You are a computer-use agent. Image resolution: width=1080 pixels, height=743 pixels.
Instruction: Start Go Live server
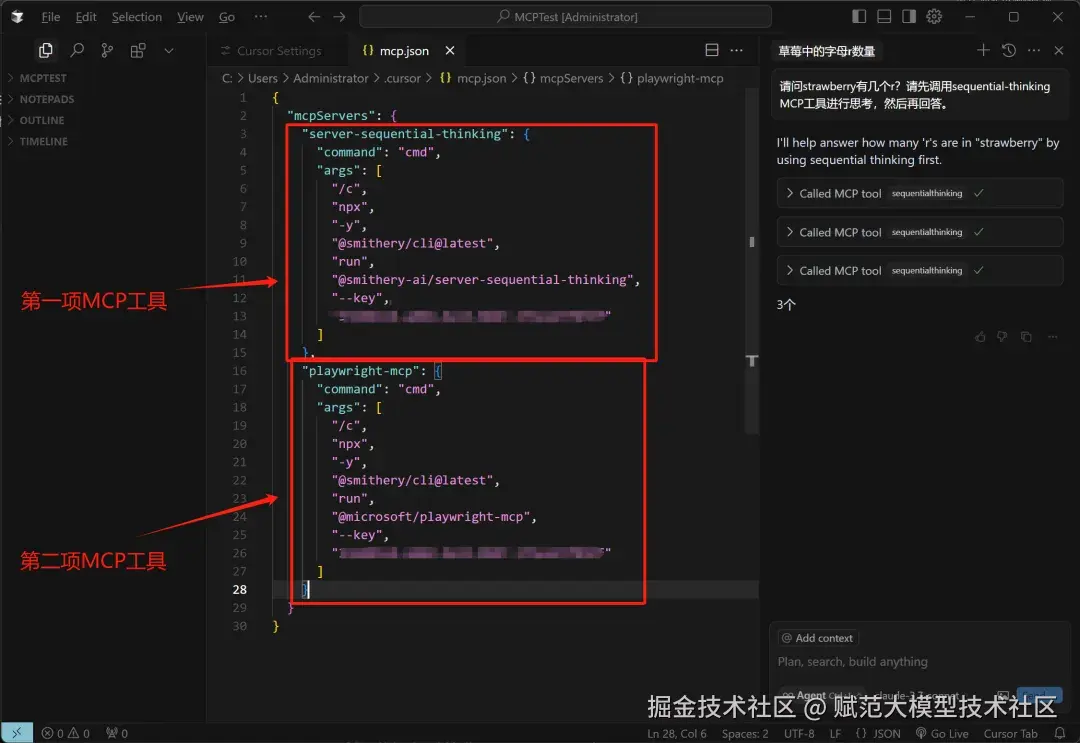point(942,734)
